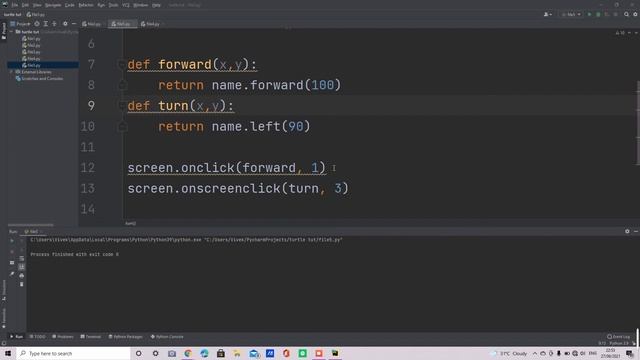Click fold end marker at line 8
Screen dimensions: 640x360
pos(122,85)
